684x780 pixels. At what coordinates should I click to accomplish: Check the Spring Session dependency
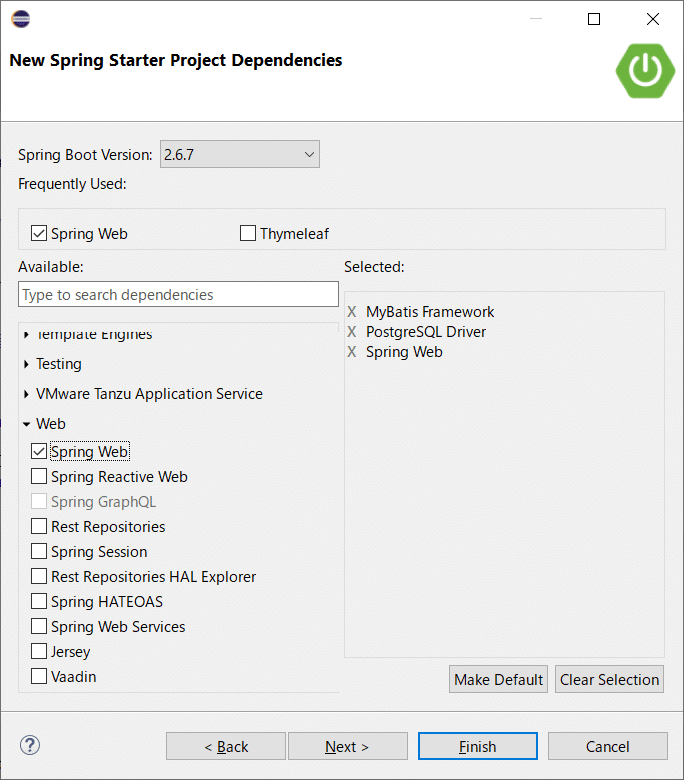tap(39, 552)
